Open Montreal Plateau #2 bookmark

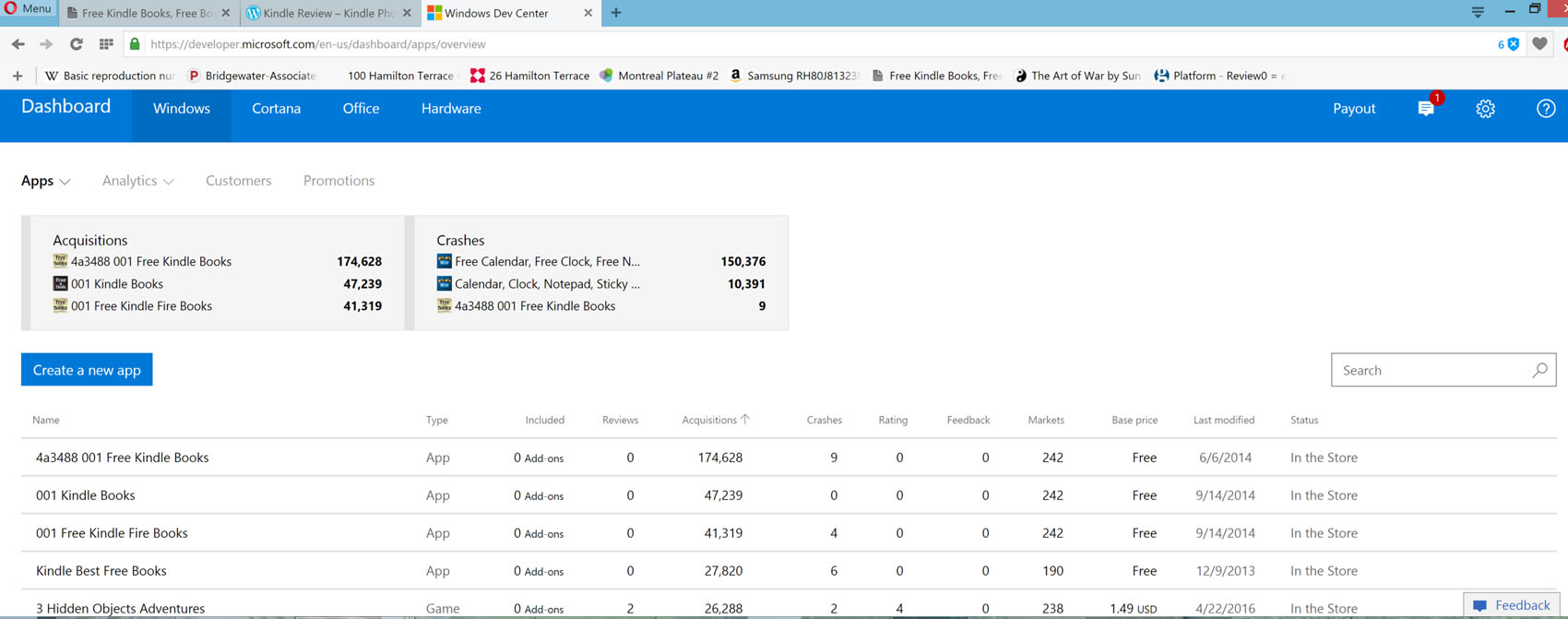coord(659,76)
